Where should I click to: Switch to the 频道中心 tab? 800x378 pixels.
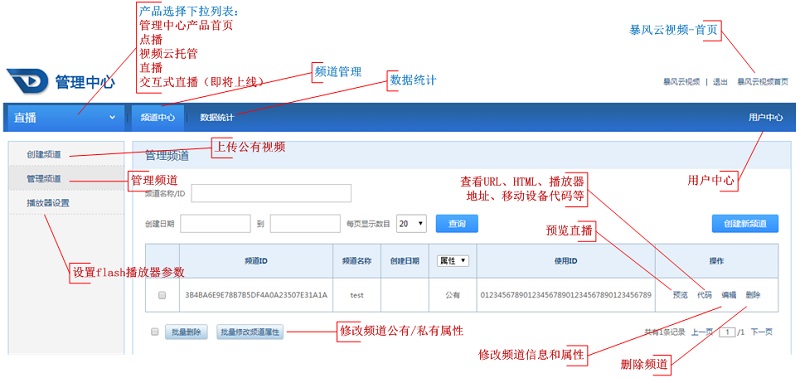point(158,117)
